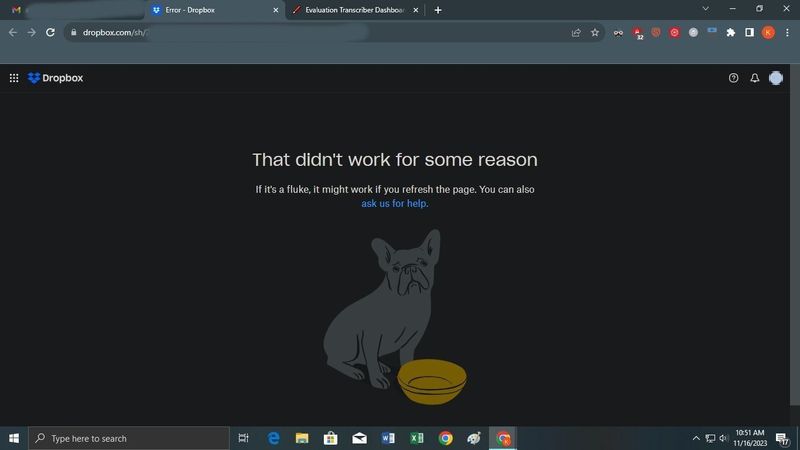Viewport: 800px width, 450px height.
Task: Open a new browser tab
Action: pos(438,10)
